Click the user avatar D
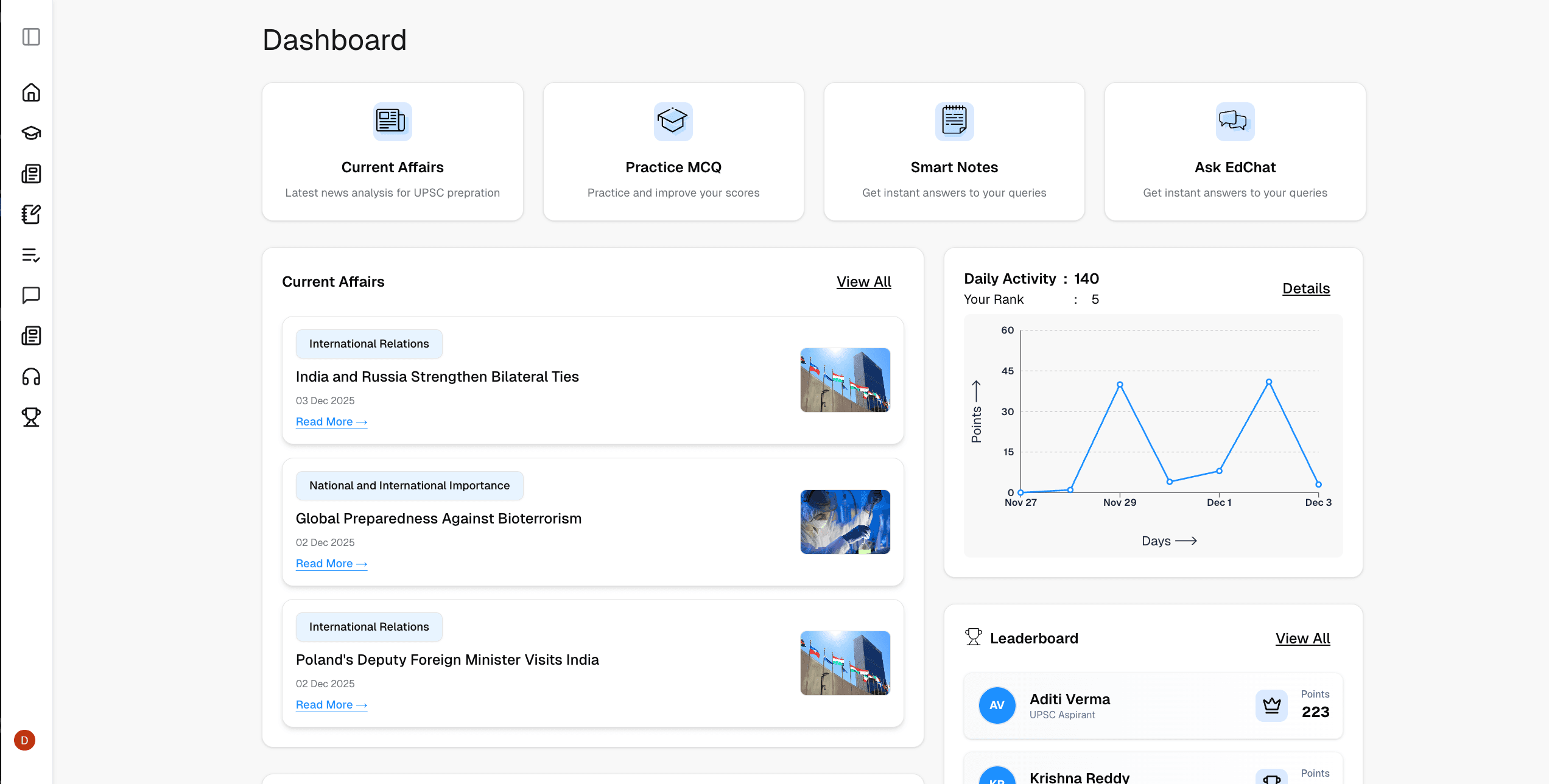Viewport: 1549px width, 784px height. tap(24, 740)
